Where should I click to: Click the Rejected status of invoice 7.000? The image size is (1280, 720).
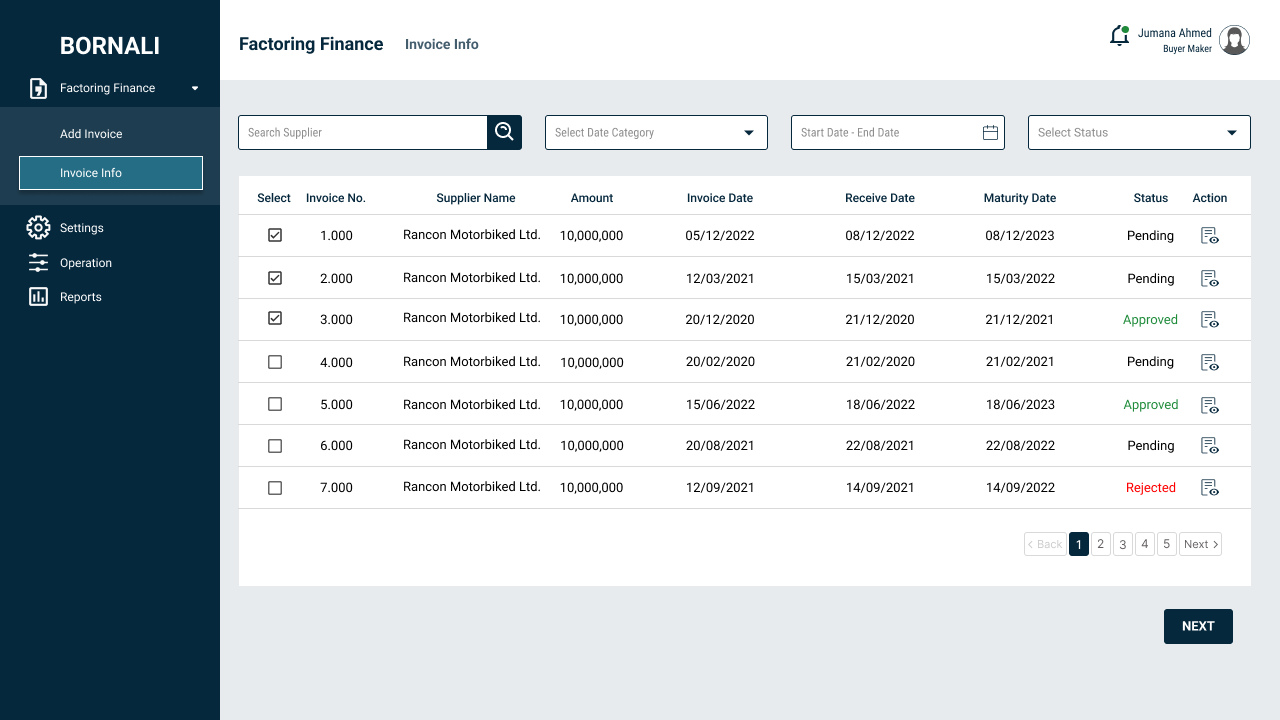coord(1151,488)
